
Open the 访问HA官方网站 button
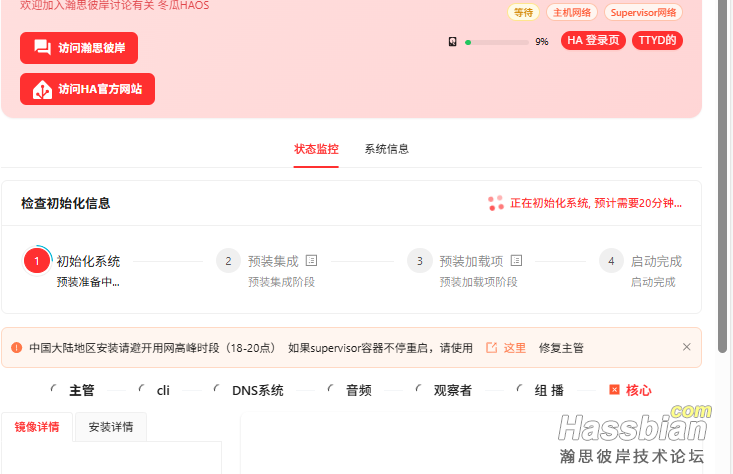coord(87,89)
